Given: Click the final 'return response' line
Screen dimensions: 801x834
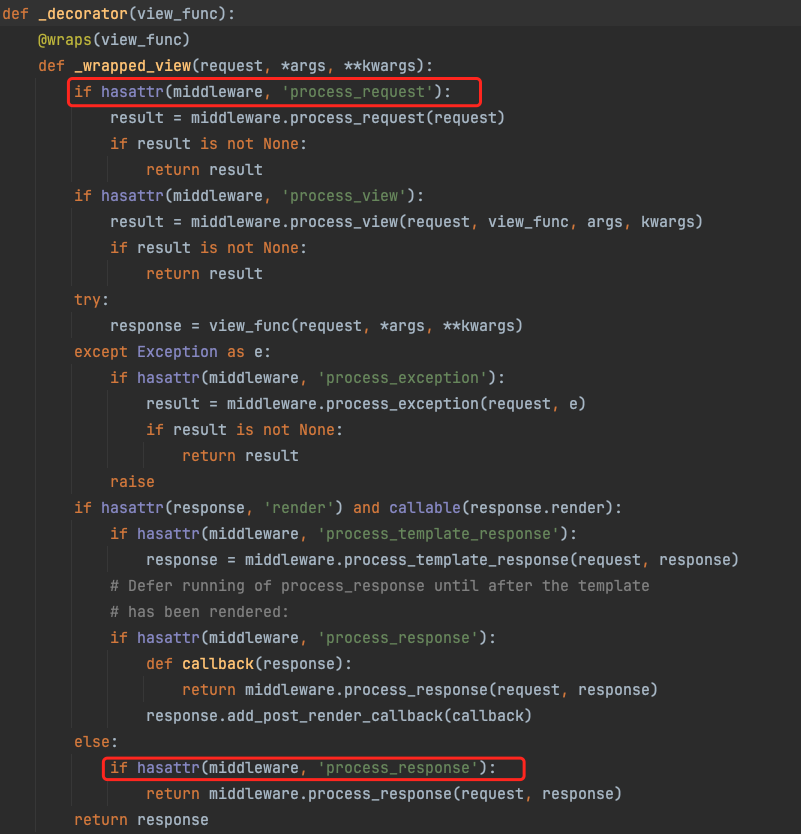Looking at the screenshot, I should click(141, 820).
